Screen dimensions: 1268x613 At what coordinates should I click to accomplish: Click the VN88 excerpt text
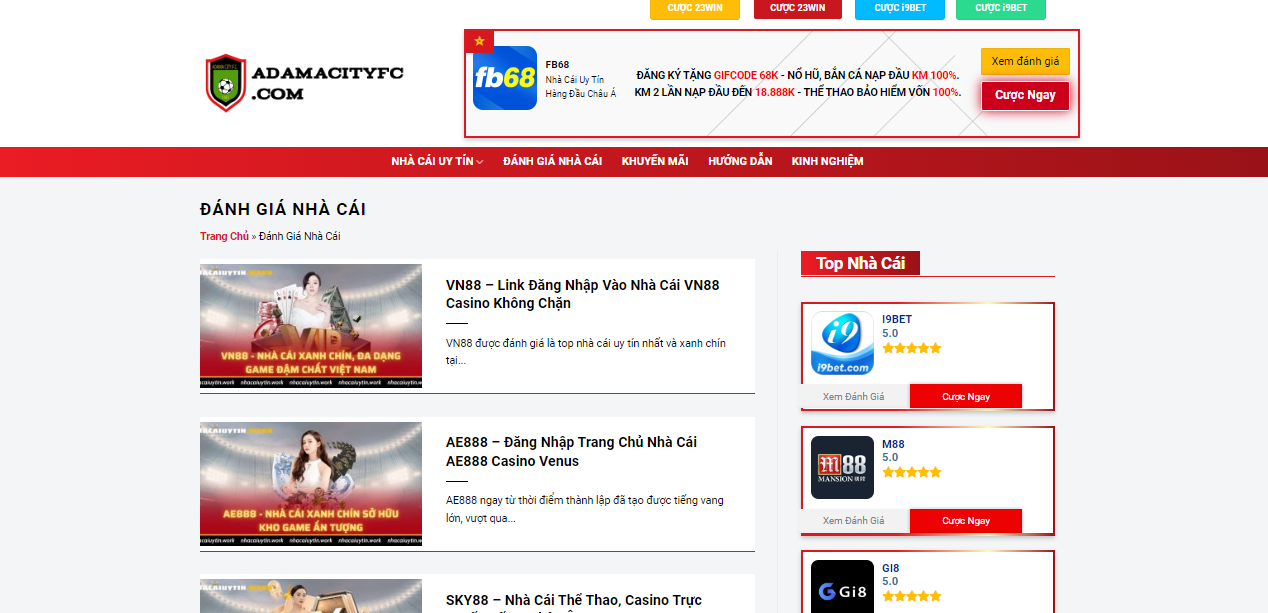coord(586,351)
